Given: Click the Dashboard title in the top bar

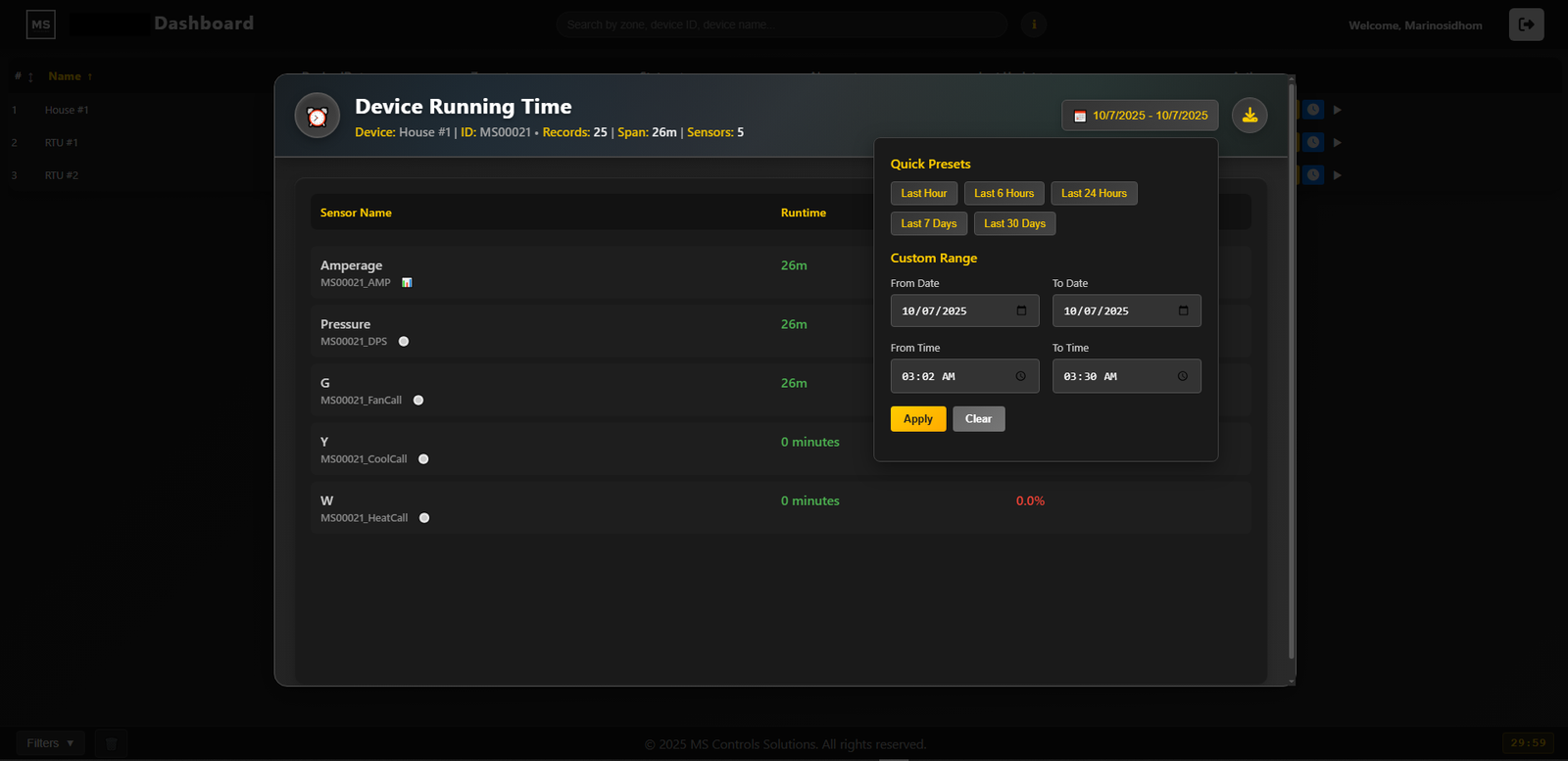Looking at the screenshot, I should point(204,24).
